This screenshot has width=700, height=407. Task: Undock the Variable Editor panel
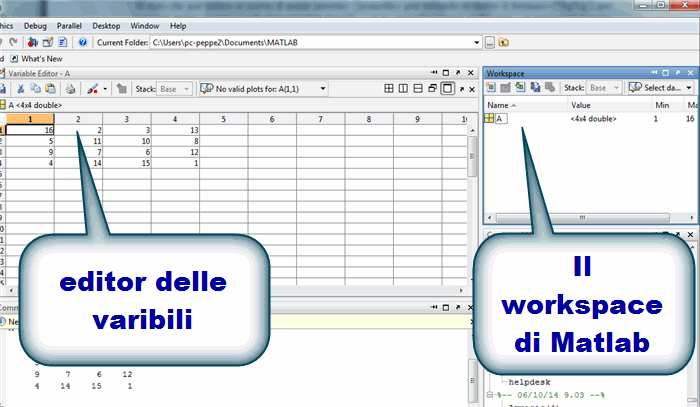[458, 73]
